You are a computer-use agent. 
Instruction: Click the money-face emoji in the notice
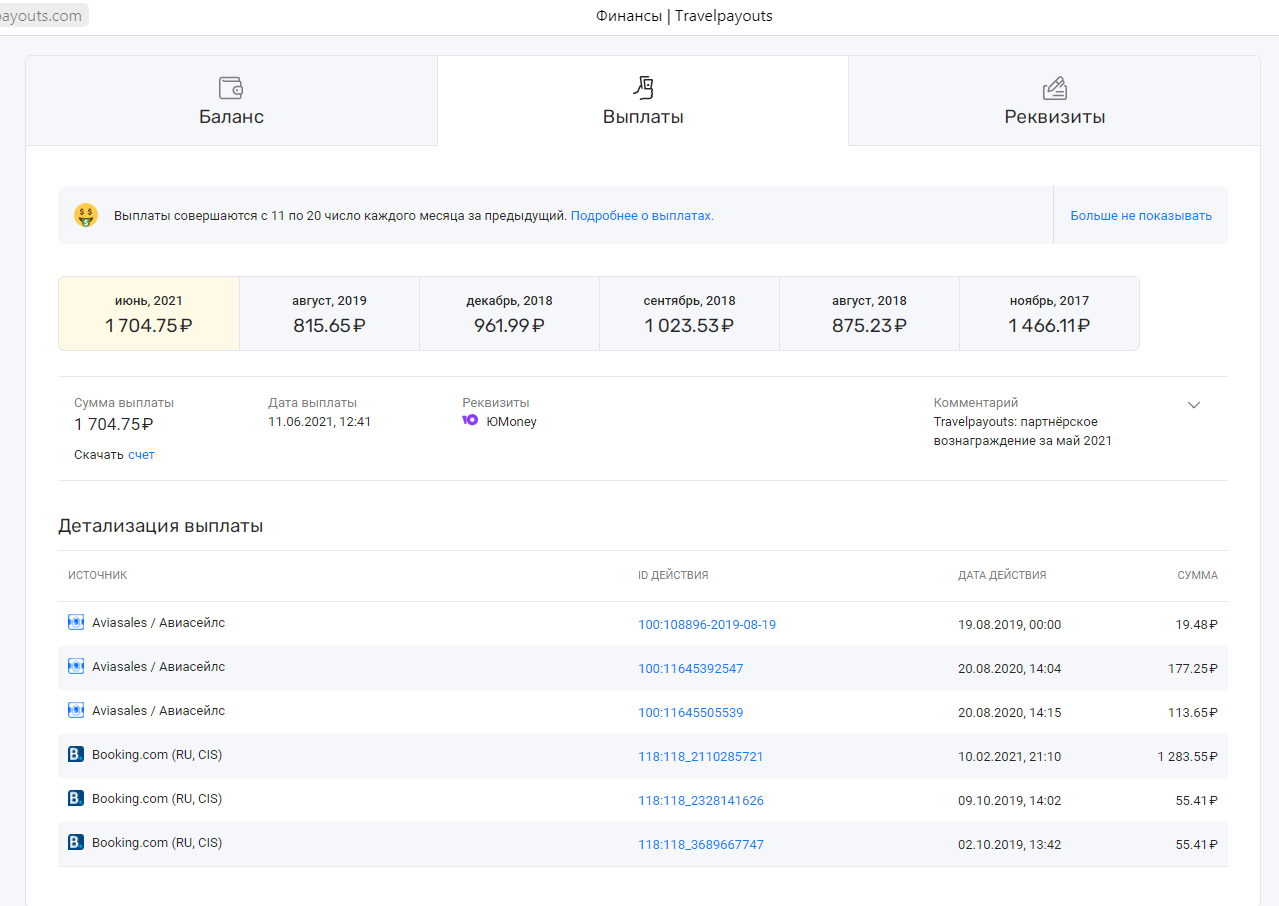coord(86,215)
